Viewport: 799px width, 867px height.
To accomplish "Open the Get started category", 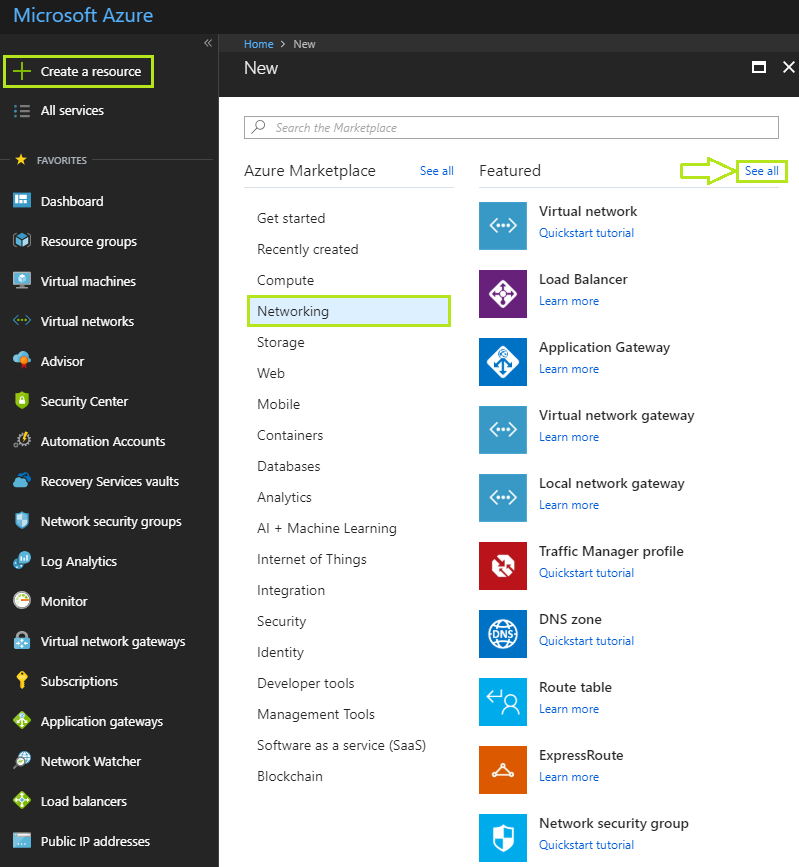I will 291,218.
